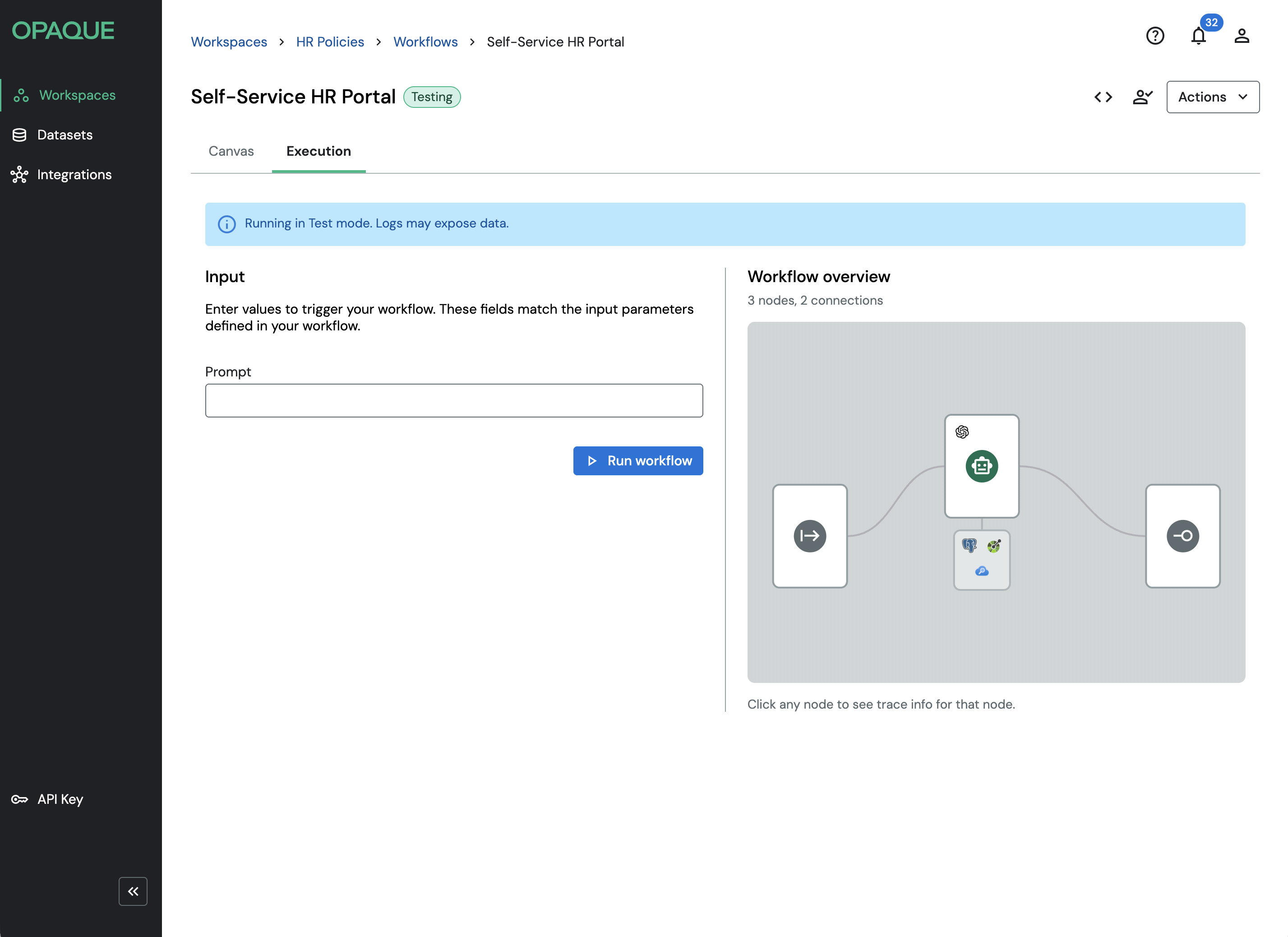Open the help question mark icon

coord(1154,36)
